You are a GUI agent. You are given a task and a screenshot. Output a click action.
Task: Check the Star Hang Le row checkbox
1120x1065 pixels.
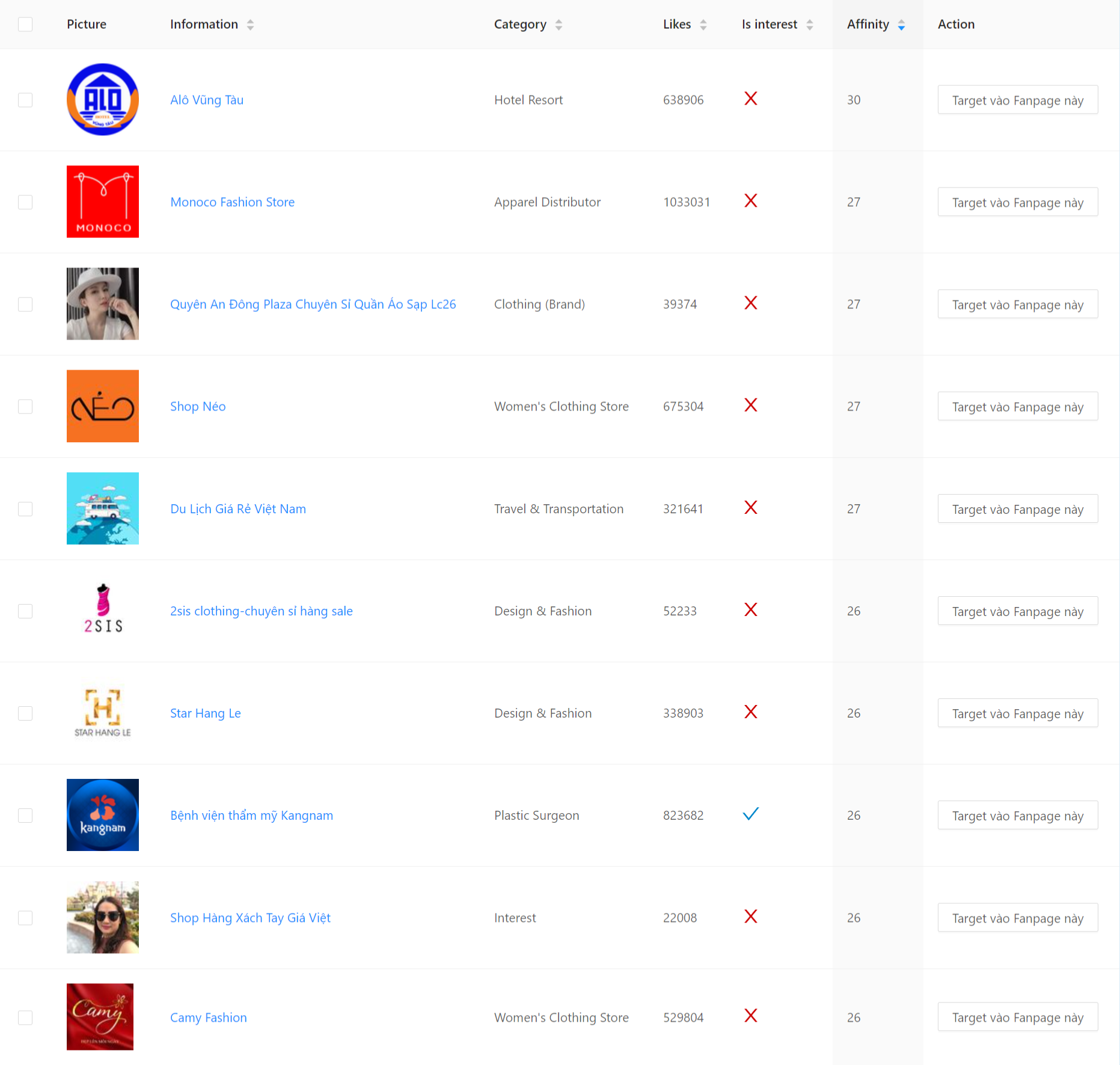click(x=25, y=713)
